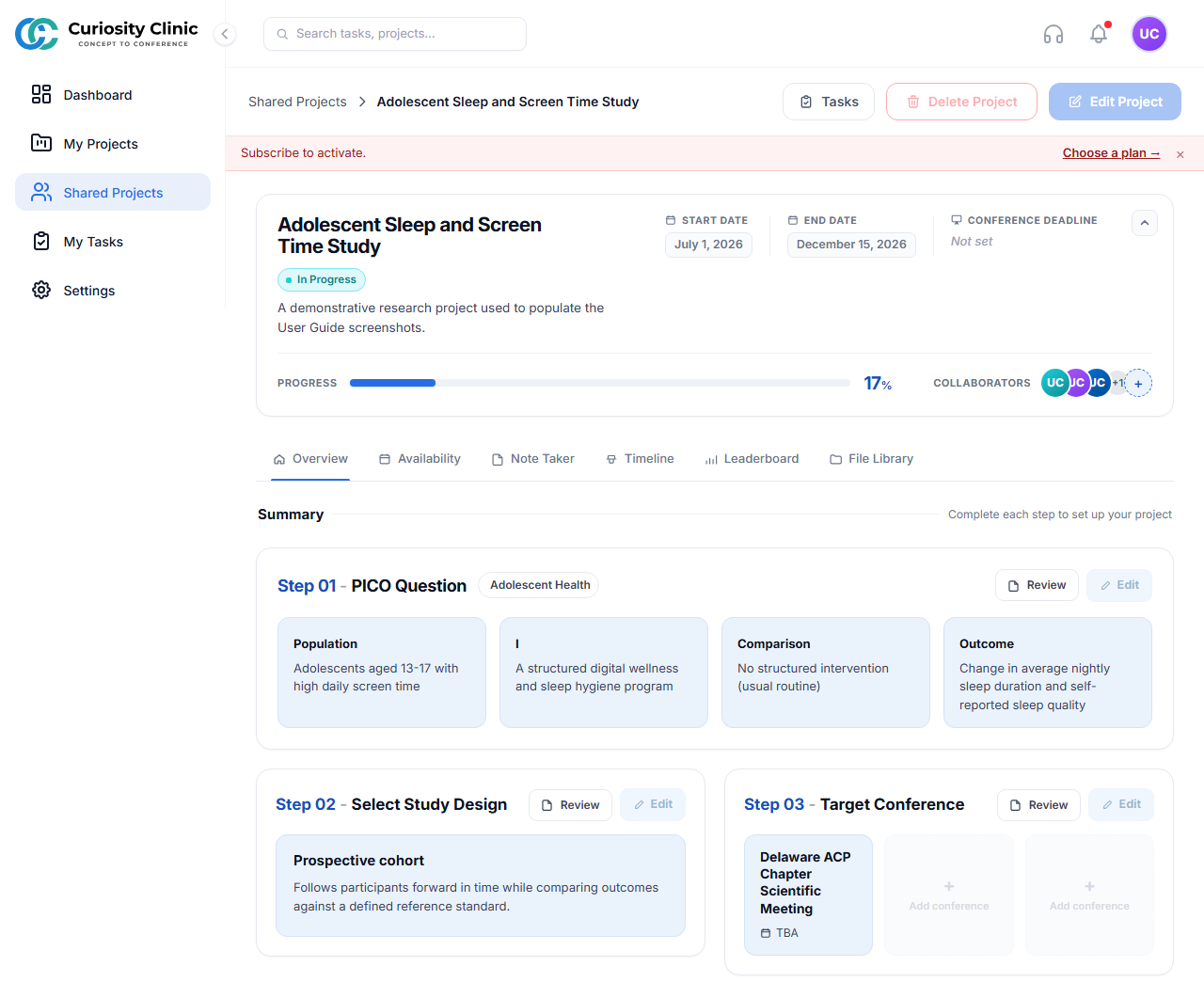1204x998 pixels.
Task: Switch to the Overview tab
Action: pyautogui.click(x=310, y=459)
